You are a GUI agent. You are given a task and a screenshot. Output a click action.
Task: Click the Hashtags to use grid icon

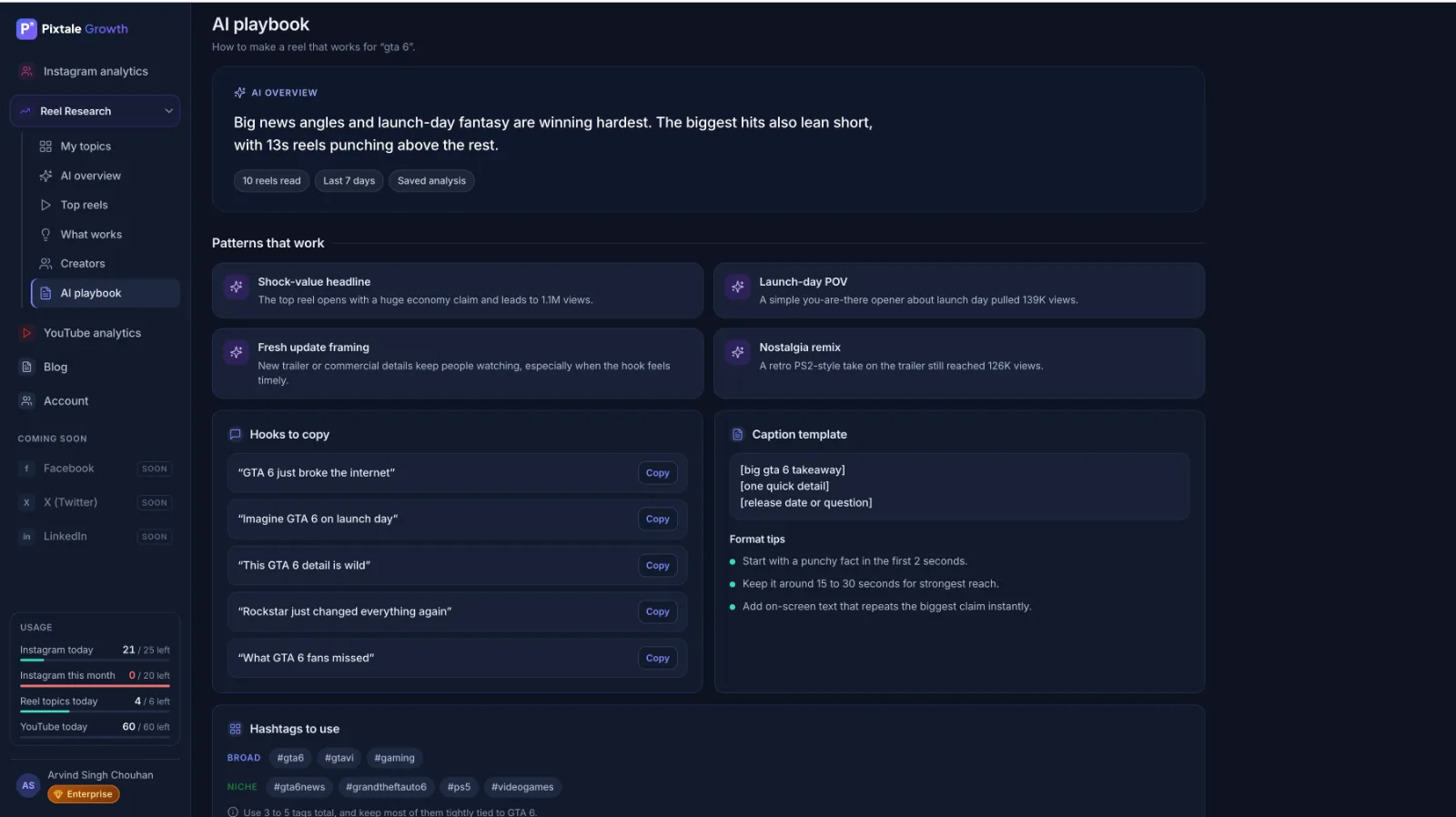tap(235, 729)
